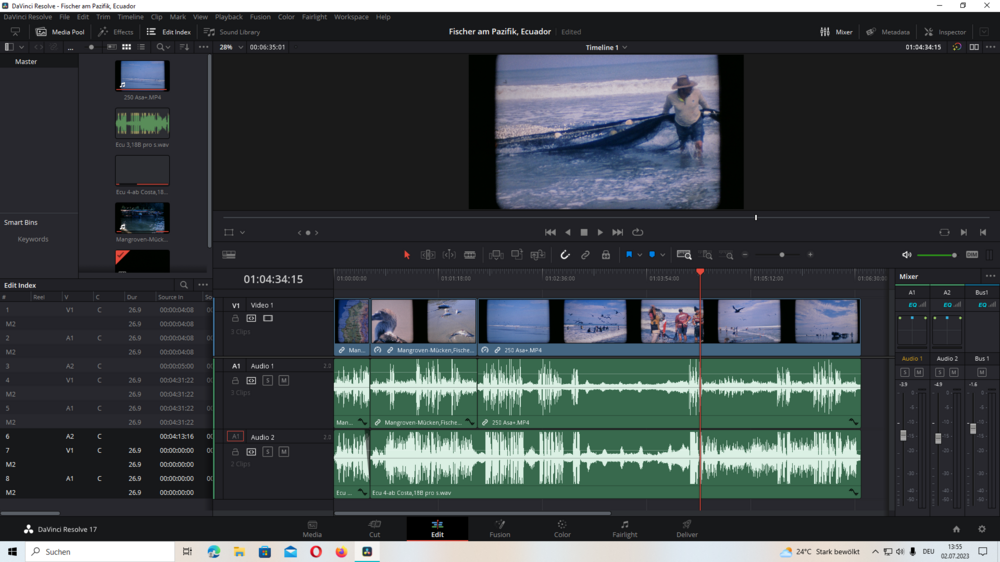The width and height of the screenshot is (1000, 562).
Task: Open the Effects panel
Action: tap(116, 32)
